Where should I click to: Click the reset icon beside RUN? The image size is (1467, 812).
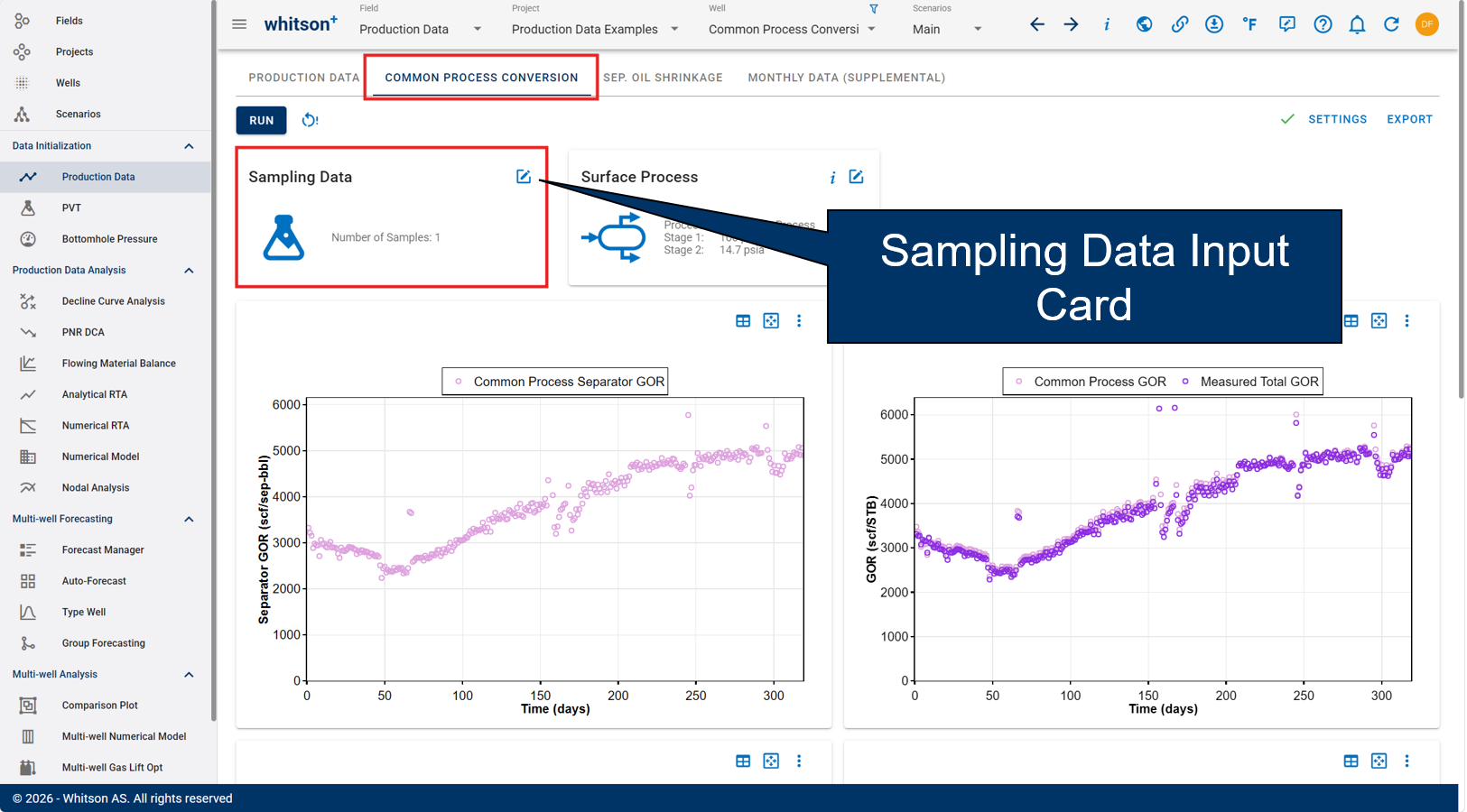[x=310, y=120]
